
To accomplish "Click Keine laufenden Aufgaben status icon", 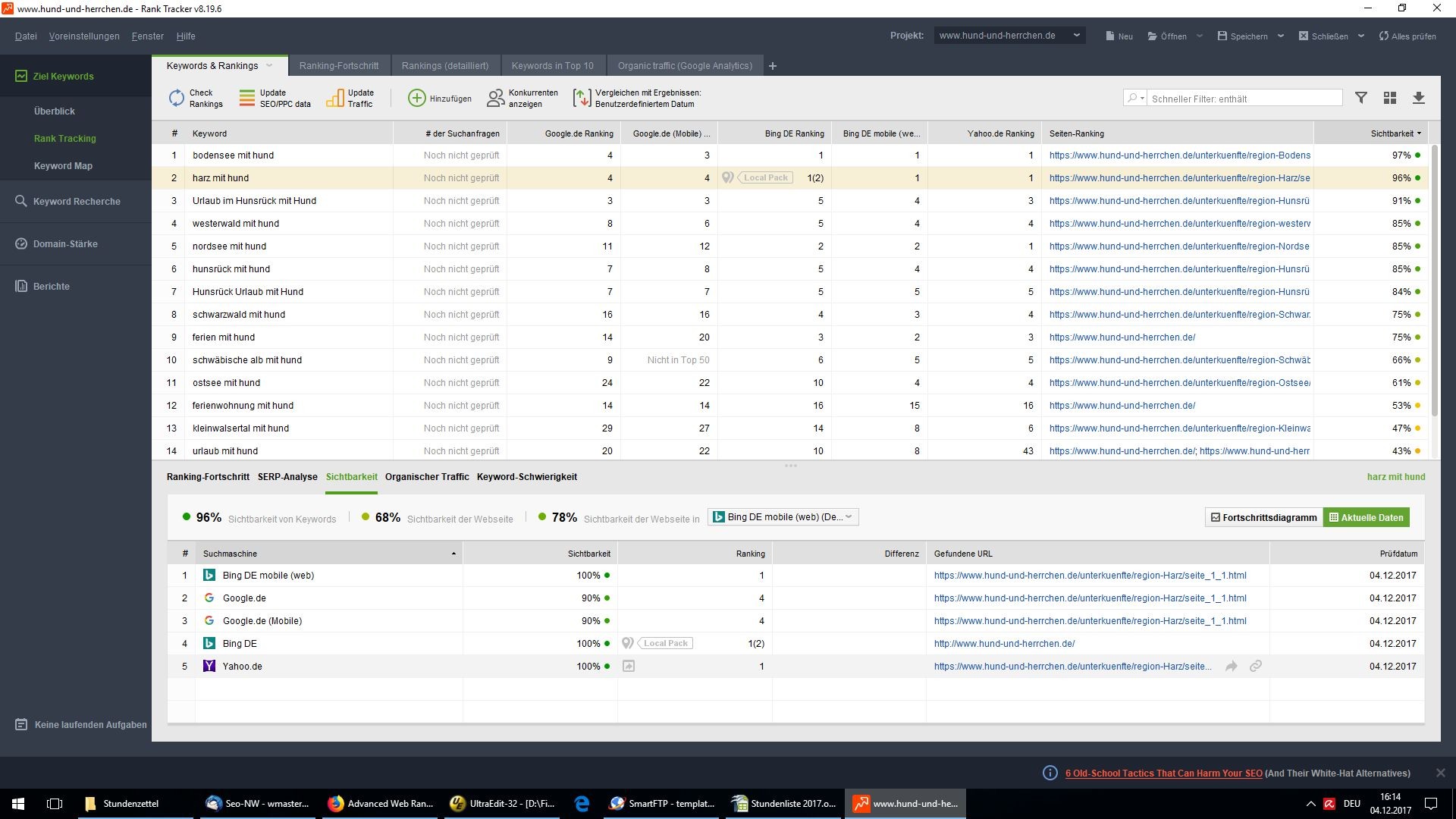I will click(21, 724).
